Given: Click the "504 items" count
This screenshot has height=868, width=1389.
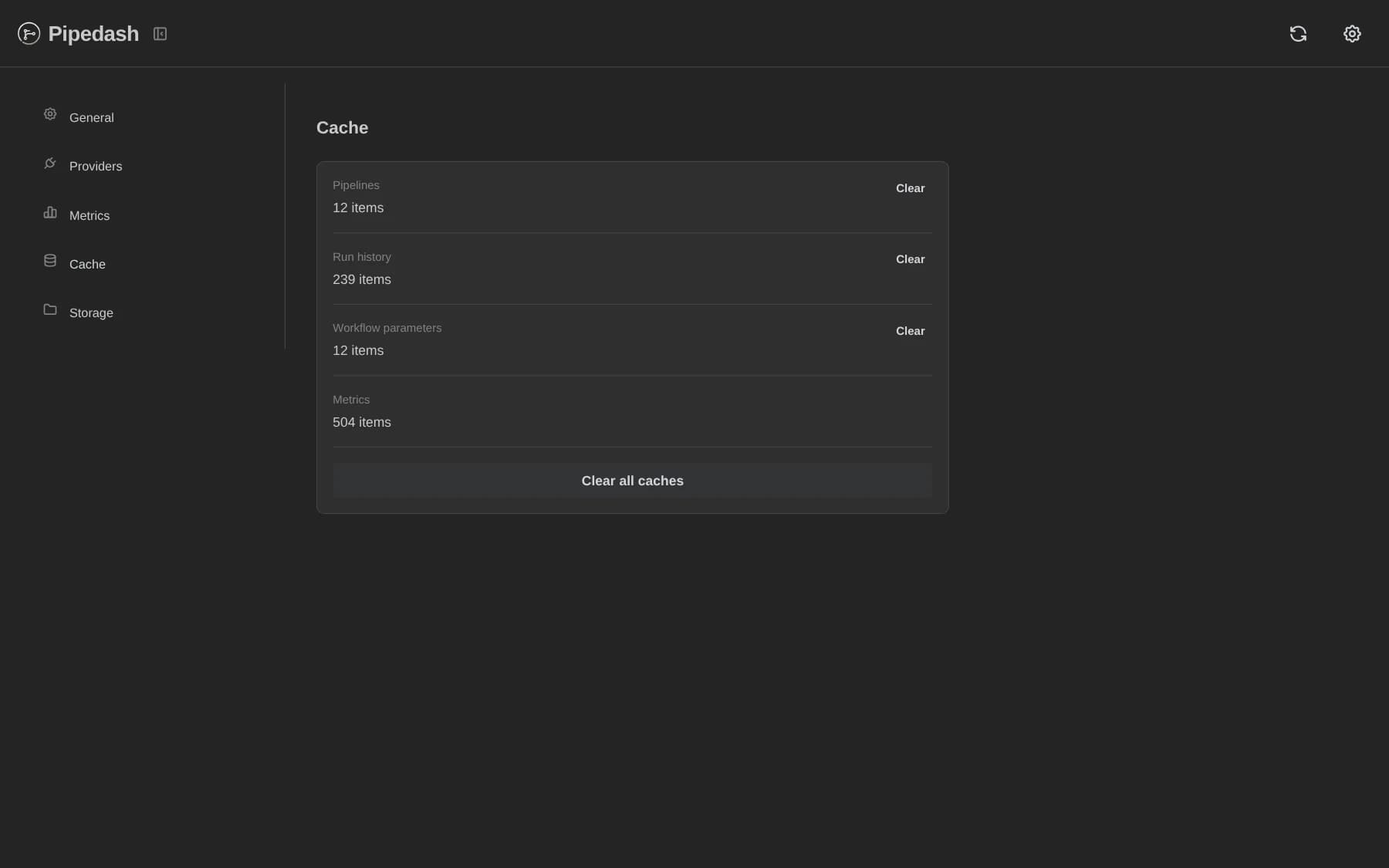Looking at the screenshot, I should (362, 422).
